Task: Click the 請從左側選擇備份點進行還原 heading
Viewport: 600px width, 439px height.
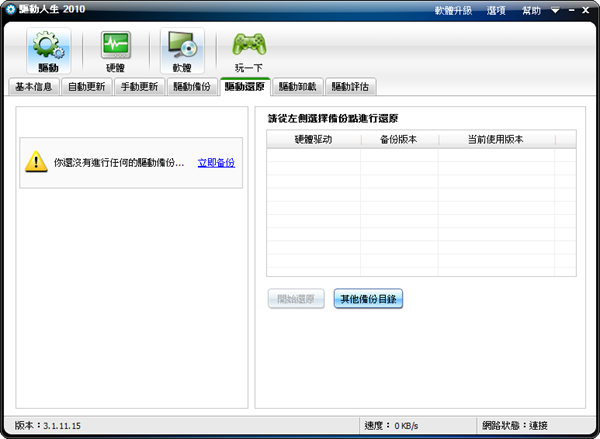Action: click(x=333, y=119)
